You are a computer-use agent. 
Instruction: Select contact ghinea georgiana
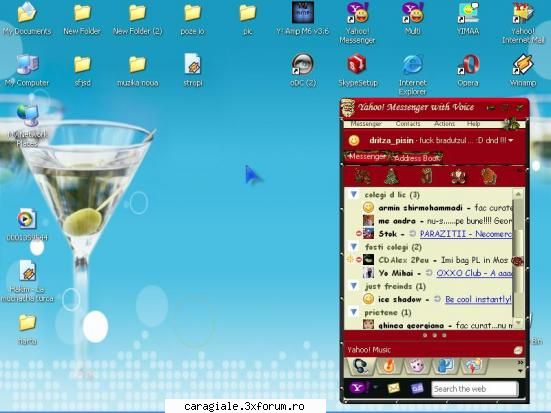(411, 325)
